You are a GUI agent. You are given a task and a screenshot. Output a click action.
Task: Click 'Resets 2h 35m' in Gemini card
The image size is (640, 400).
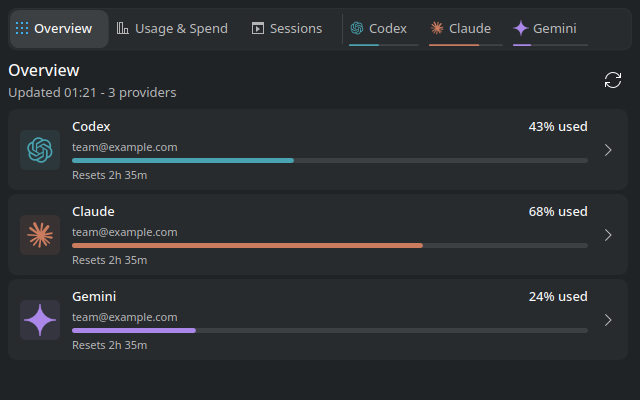coord(109,345)
